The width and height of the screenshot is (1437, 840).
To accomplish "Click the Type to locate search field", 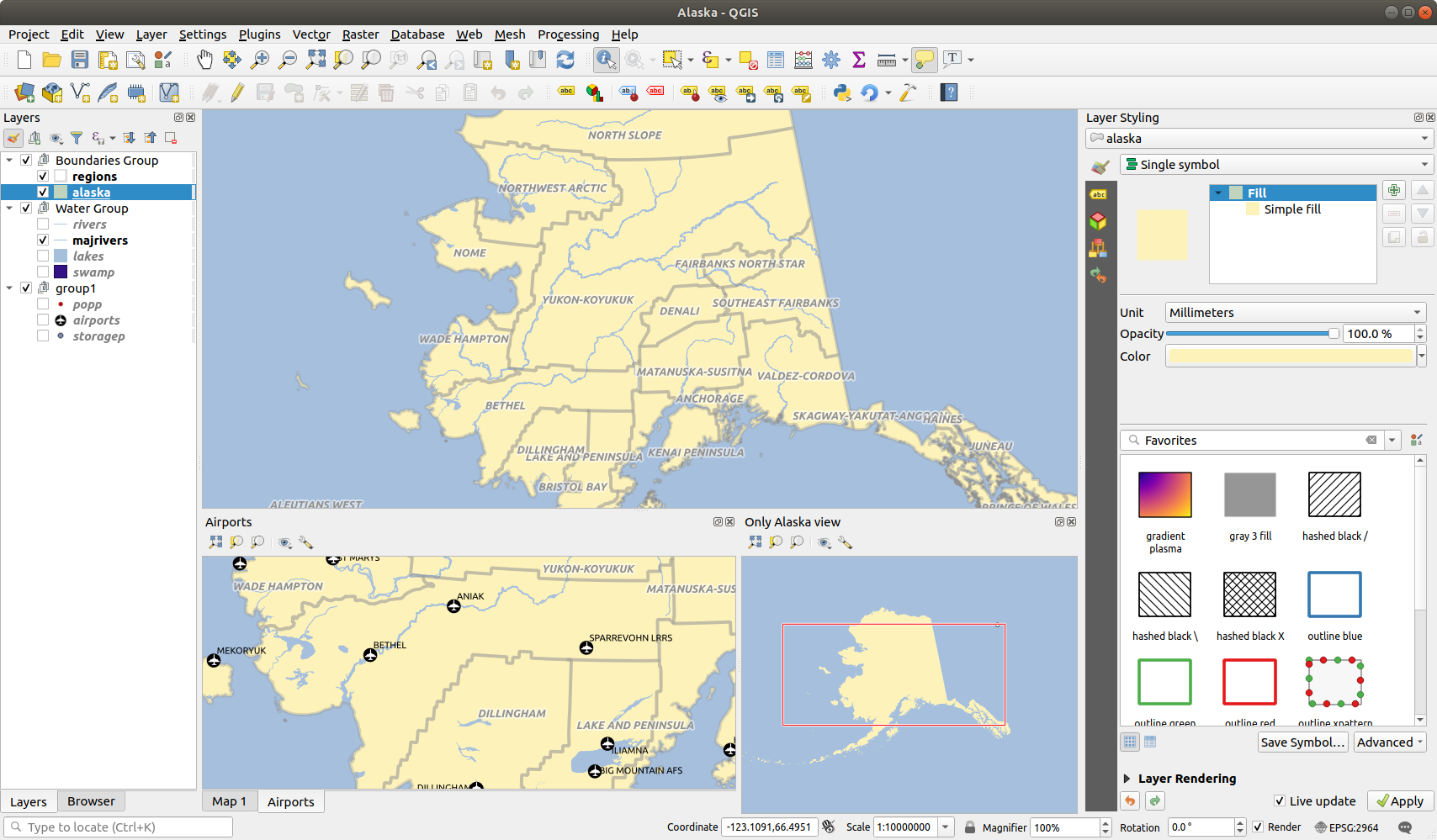I will (118, 827).
